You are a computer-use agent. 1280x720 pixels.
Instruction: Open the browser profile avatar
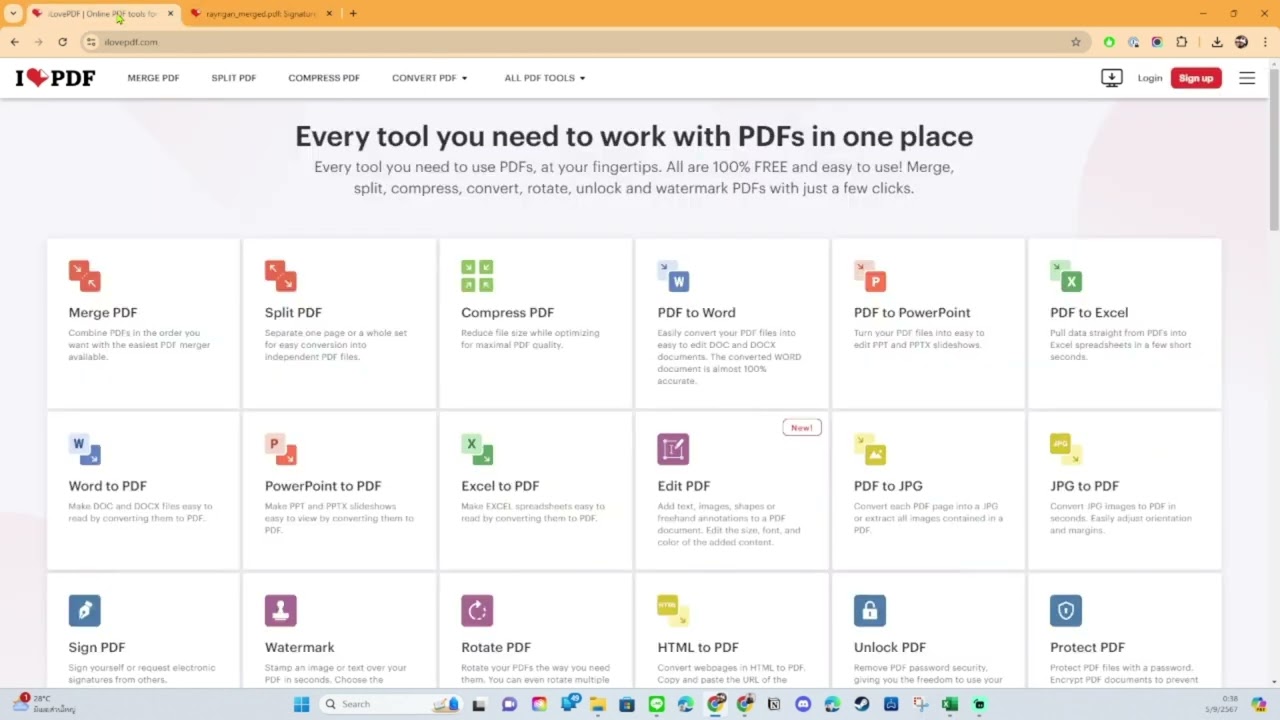pyautogui.click(x=1241, y=42)
